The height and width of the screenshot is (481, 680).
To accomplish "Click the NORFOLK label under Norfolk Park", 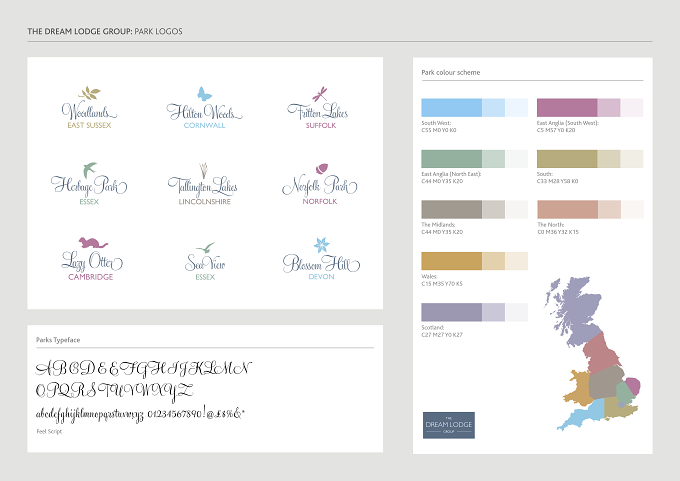I will [320, 201].
